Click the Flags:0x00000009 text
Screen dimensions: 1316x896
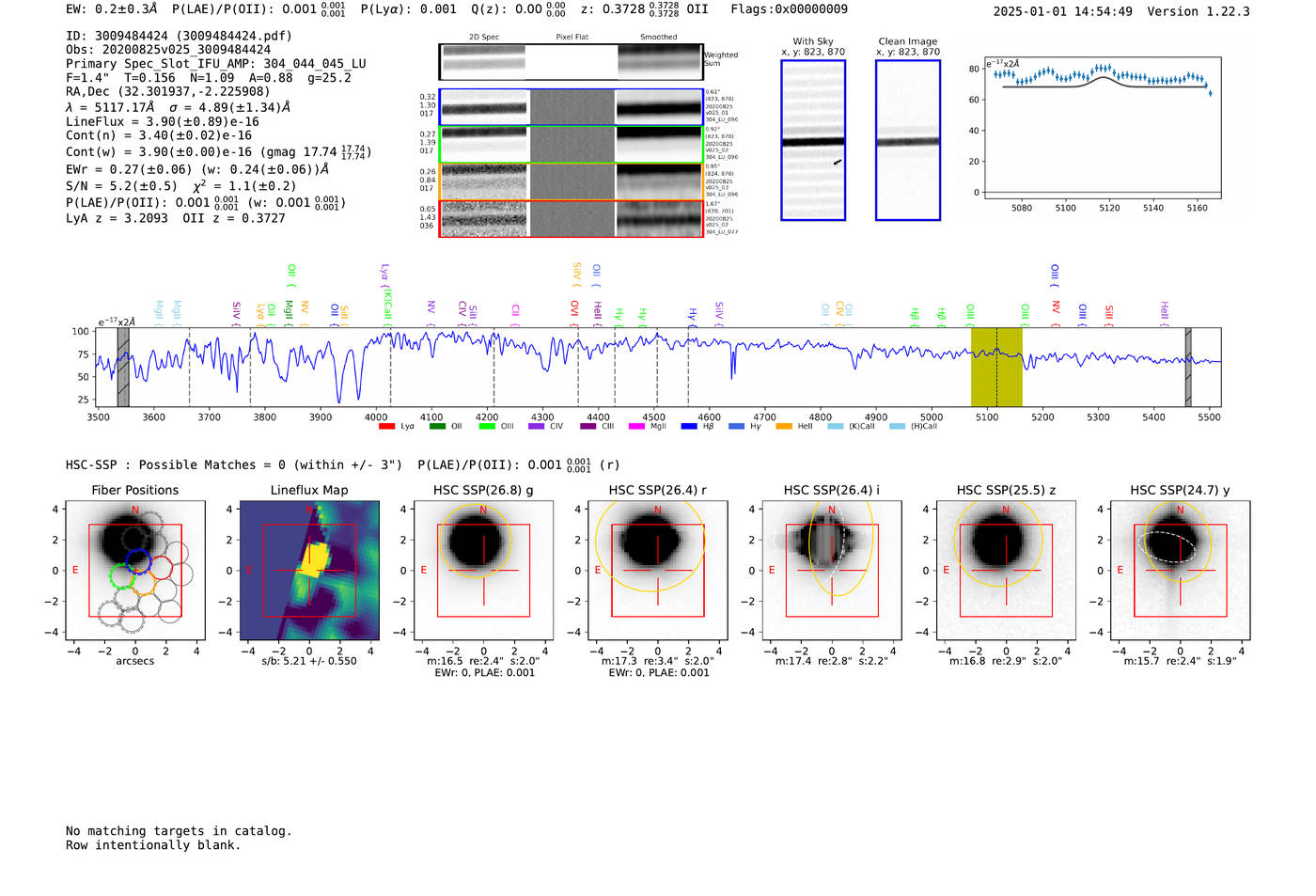coord(789,9)
